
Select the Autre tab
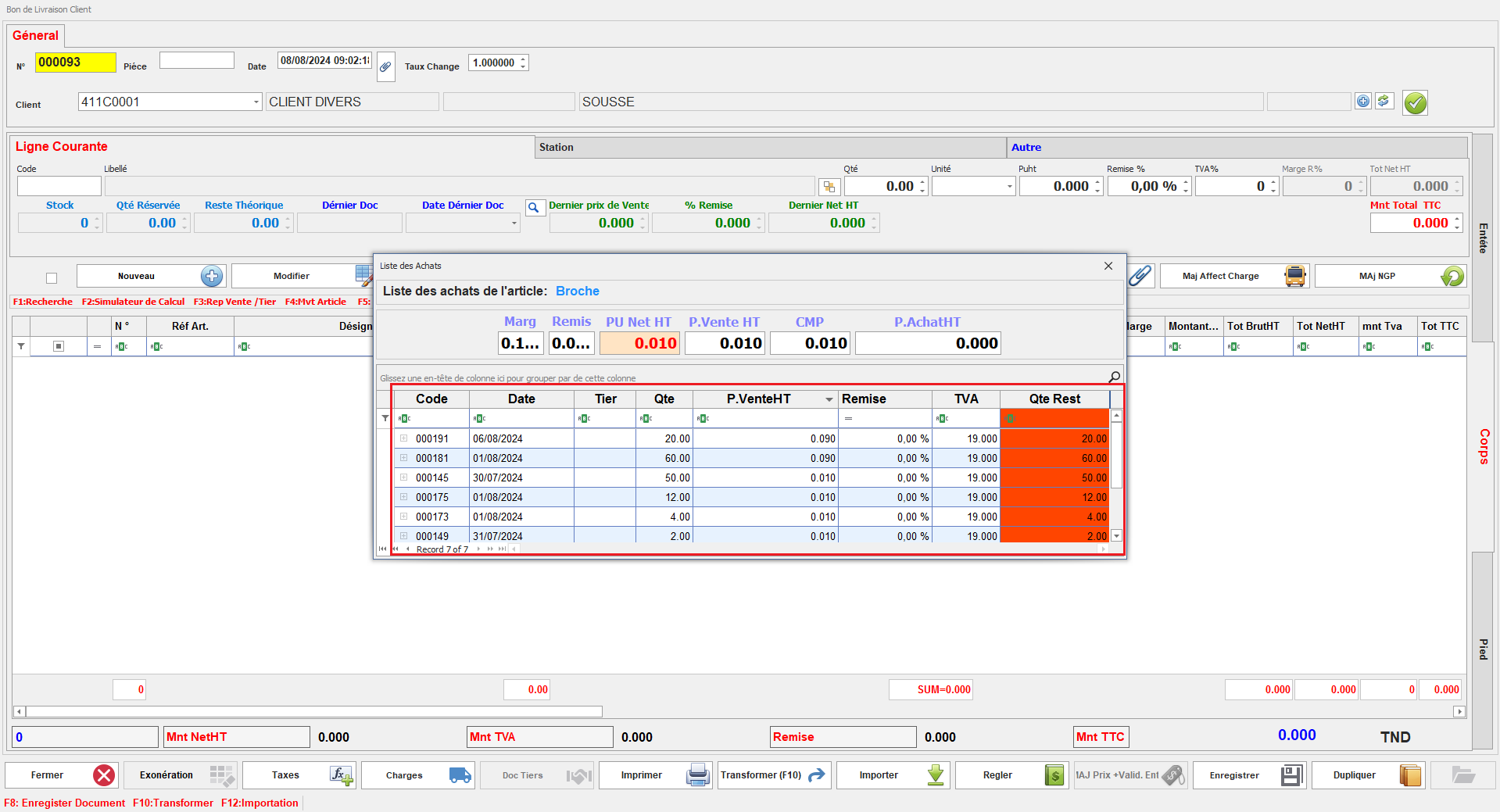tap(1237, 147)
